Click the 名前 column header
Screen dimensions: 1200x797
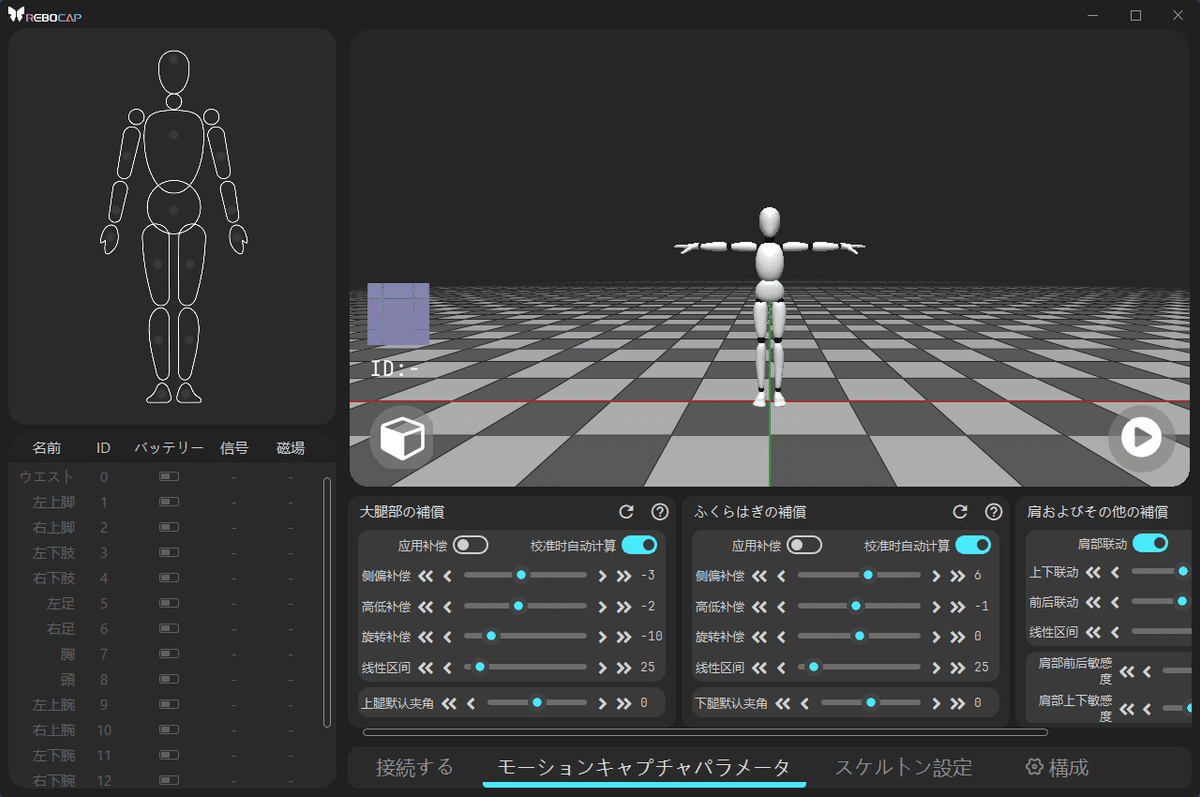[x=47, y=447]
